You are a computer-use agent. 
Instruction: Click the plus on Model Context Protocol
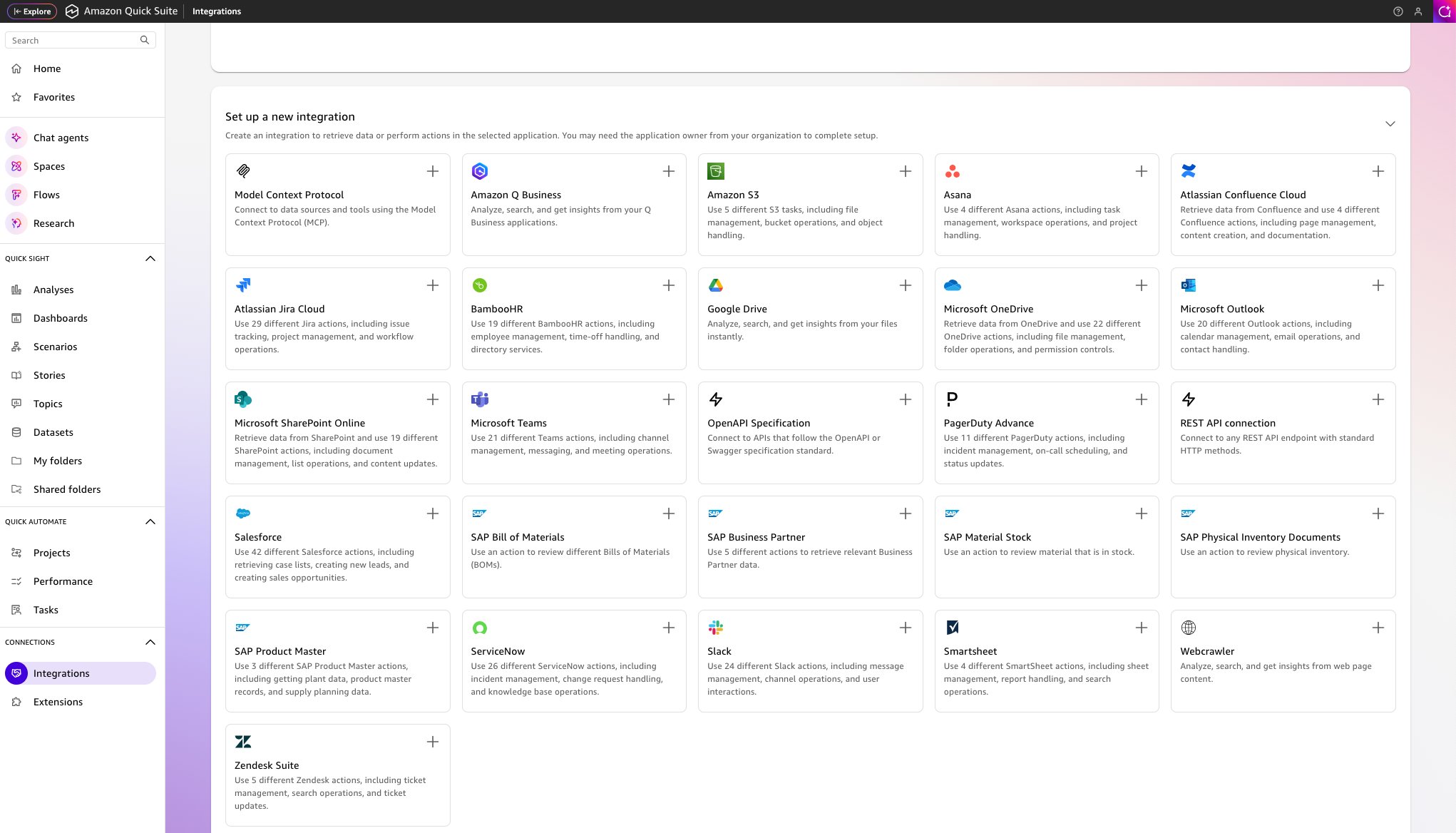tap(432, 171)
